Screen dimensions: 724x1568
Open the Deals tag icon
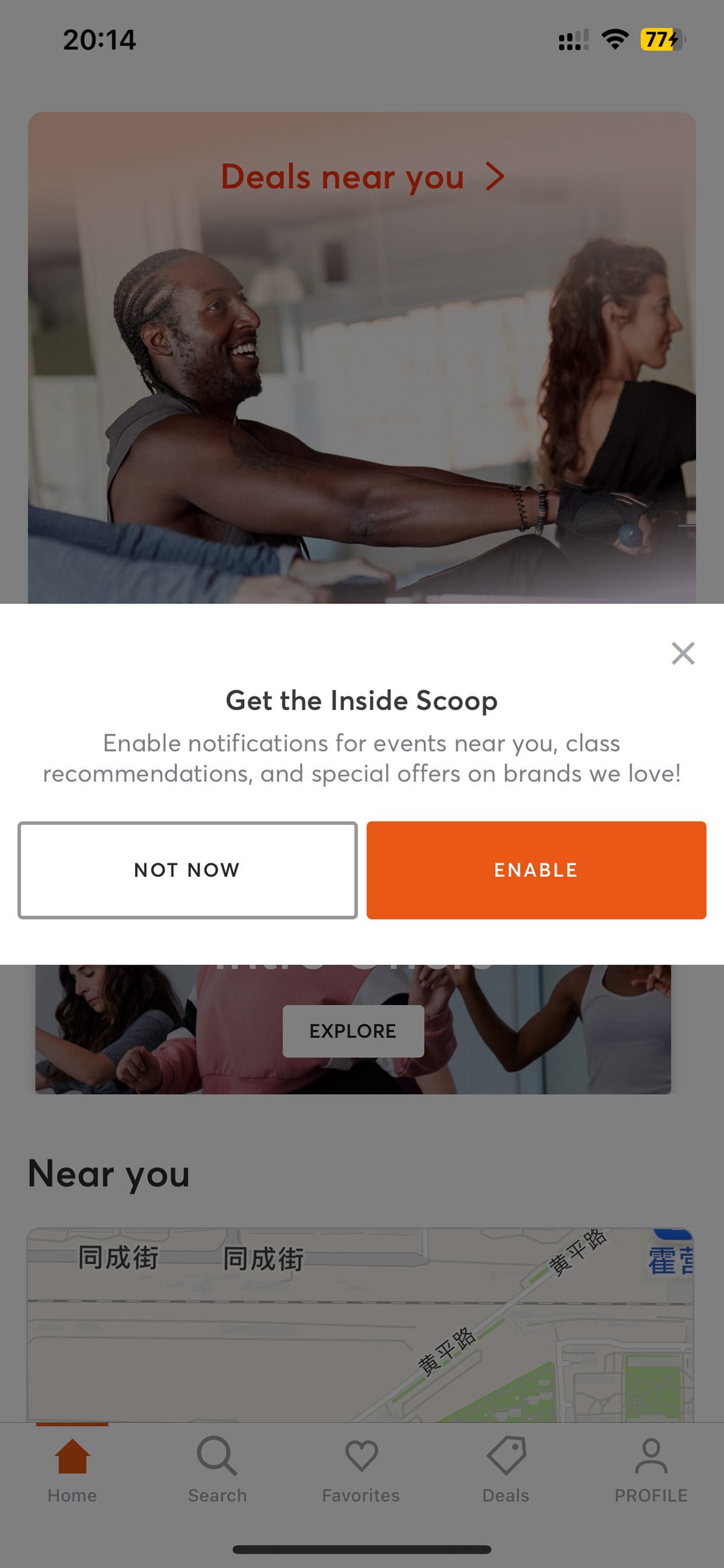point(506,1456)
